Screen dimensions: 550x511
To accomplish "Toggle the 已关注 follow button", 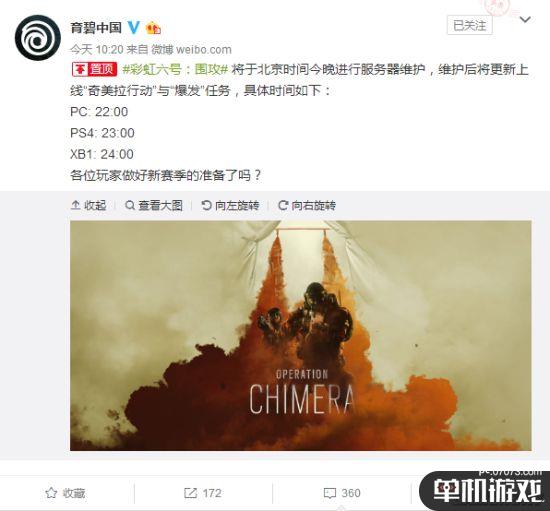I will (469, 25).
